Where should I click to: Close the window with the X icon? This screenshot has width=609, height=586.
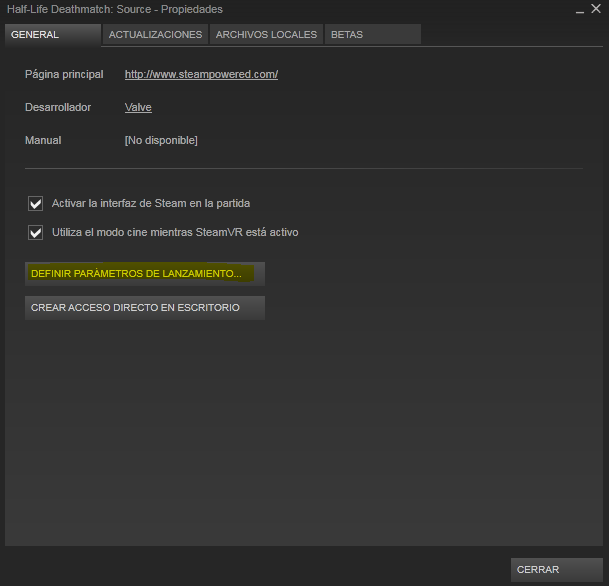point(596,9)
